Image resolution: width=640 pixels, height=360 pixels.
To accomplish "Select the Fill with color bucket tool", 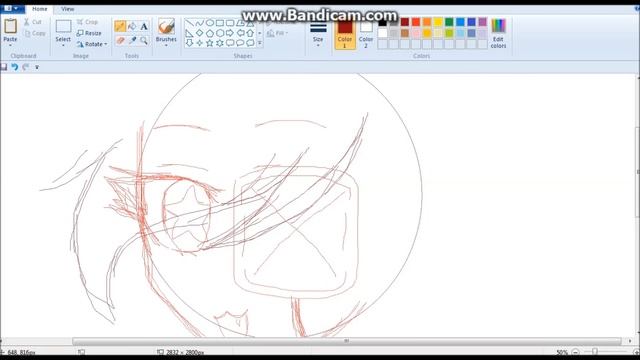I will [x=132, y=27].
